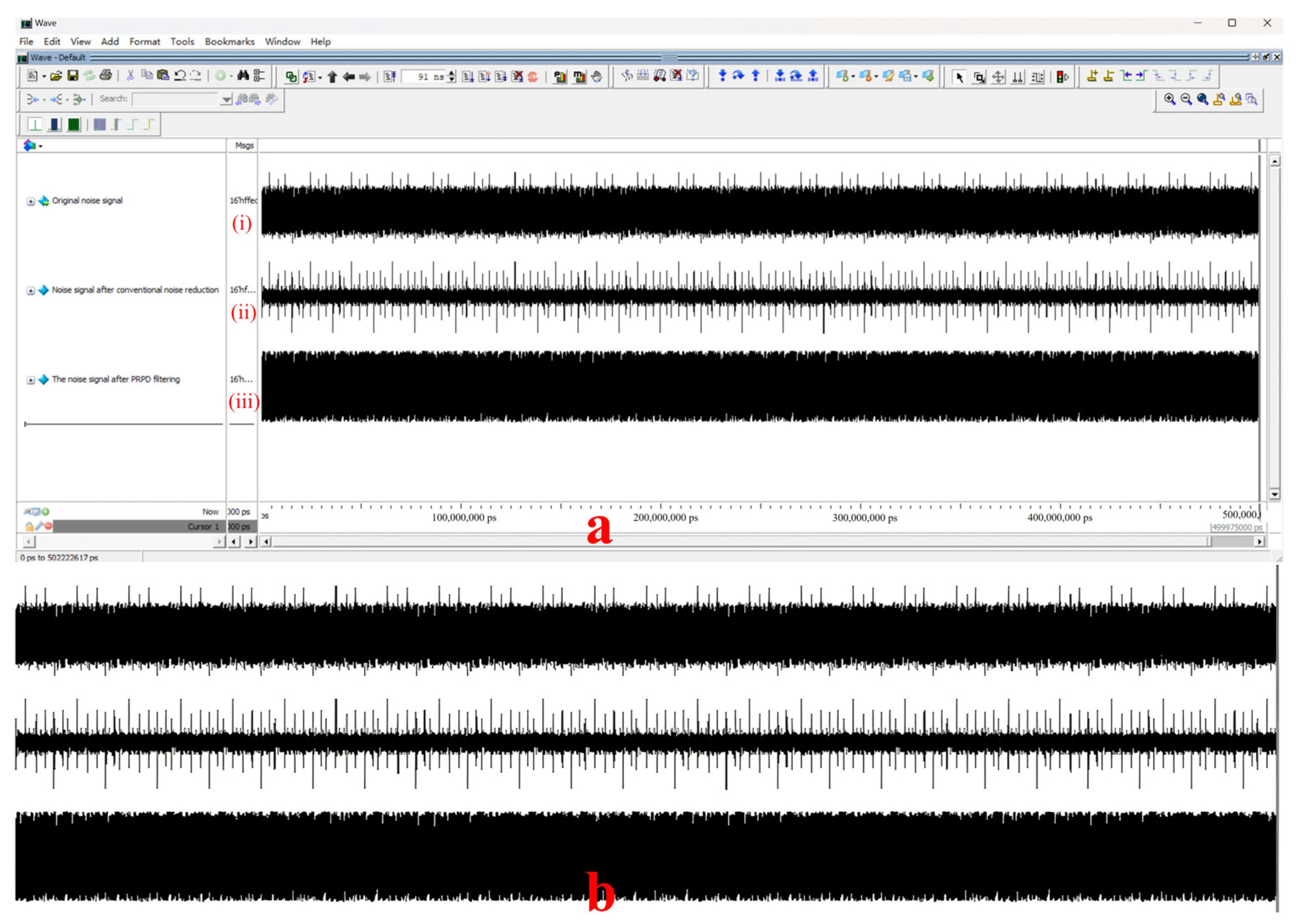
Task: Enable Select Mode arrow pointer
Action: click(959, 77)
